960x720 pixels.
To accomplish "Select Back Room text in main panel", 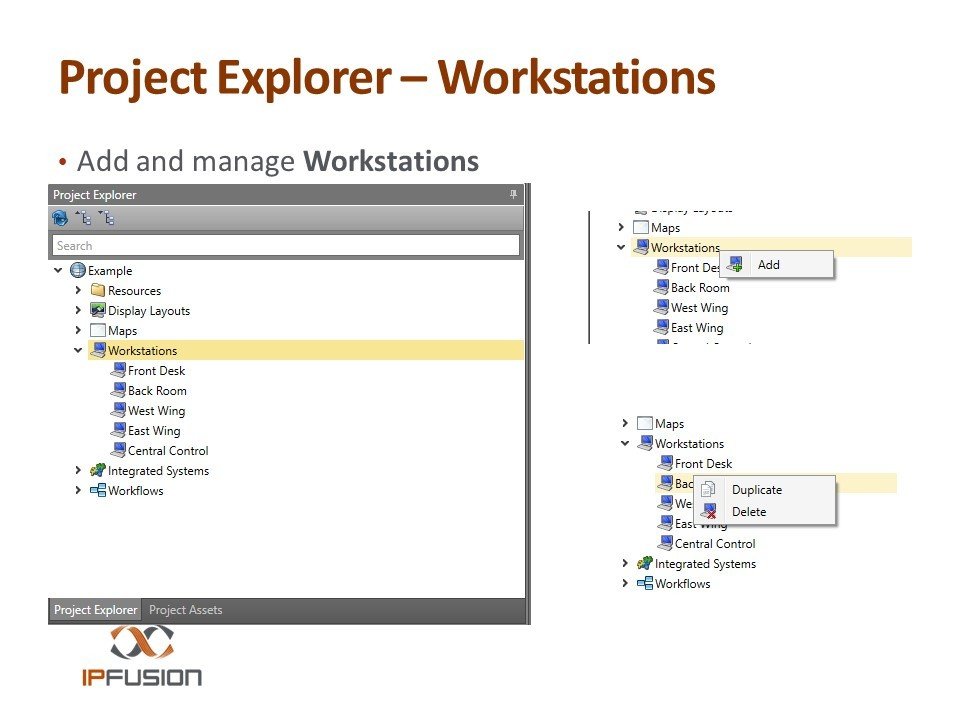I will pyautogui.click(x=157, y=391).
